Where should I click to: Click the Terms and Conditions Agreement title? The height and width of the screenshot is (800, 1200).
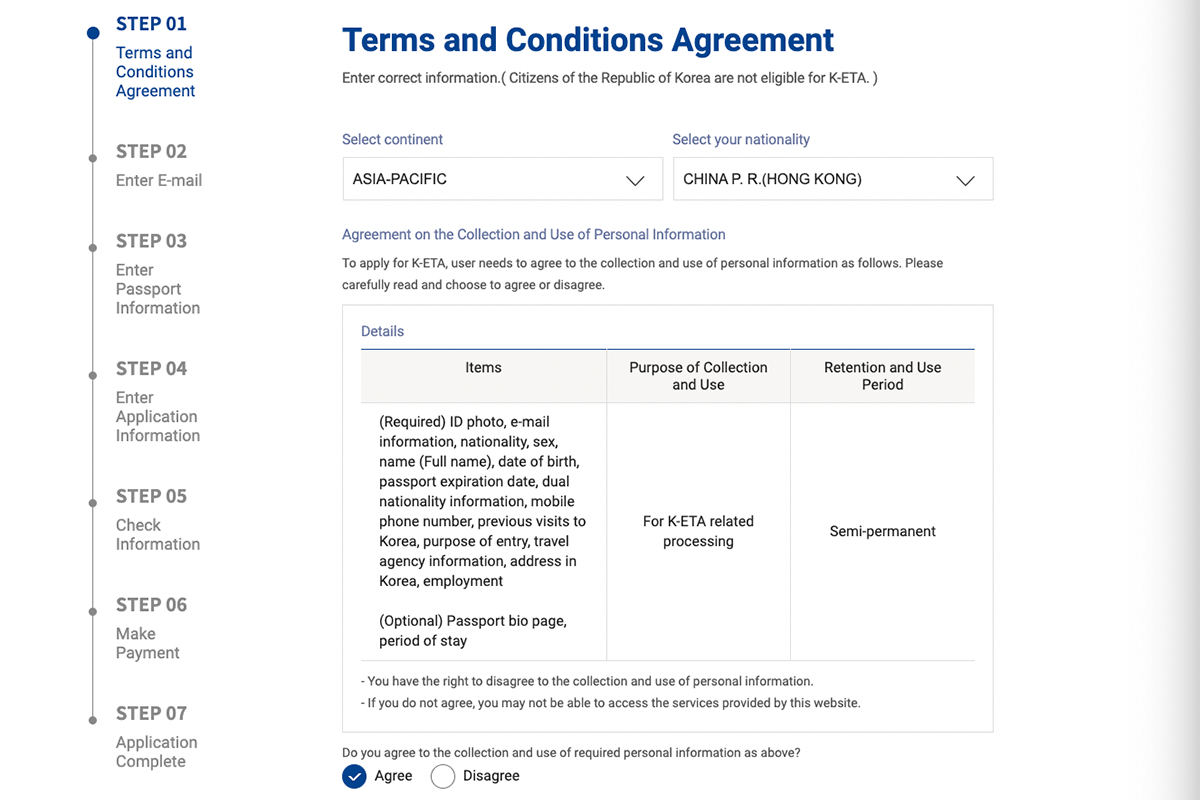pyautogui.click(x=588, y=40)
